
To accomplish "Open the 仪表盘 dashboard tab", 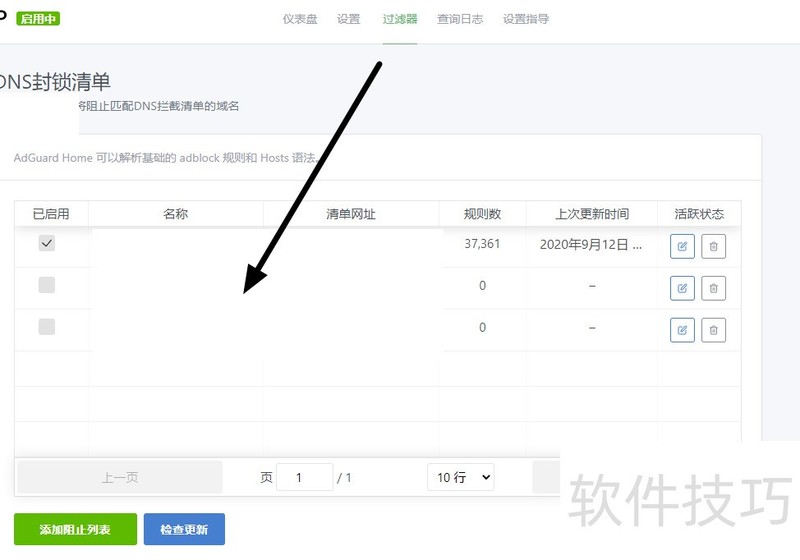I will pyautogui.click(x=300, y=19).
